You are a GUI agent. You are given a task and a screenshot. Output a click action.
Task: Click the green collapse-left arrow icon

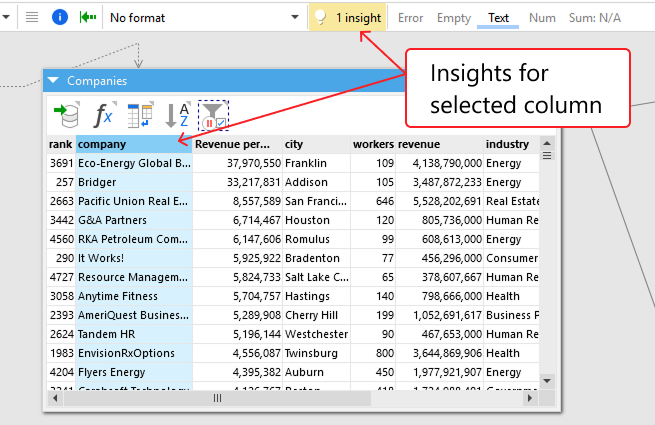coord(88,17)
